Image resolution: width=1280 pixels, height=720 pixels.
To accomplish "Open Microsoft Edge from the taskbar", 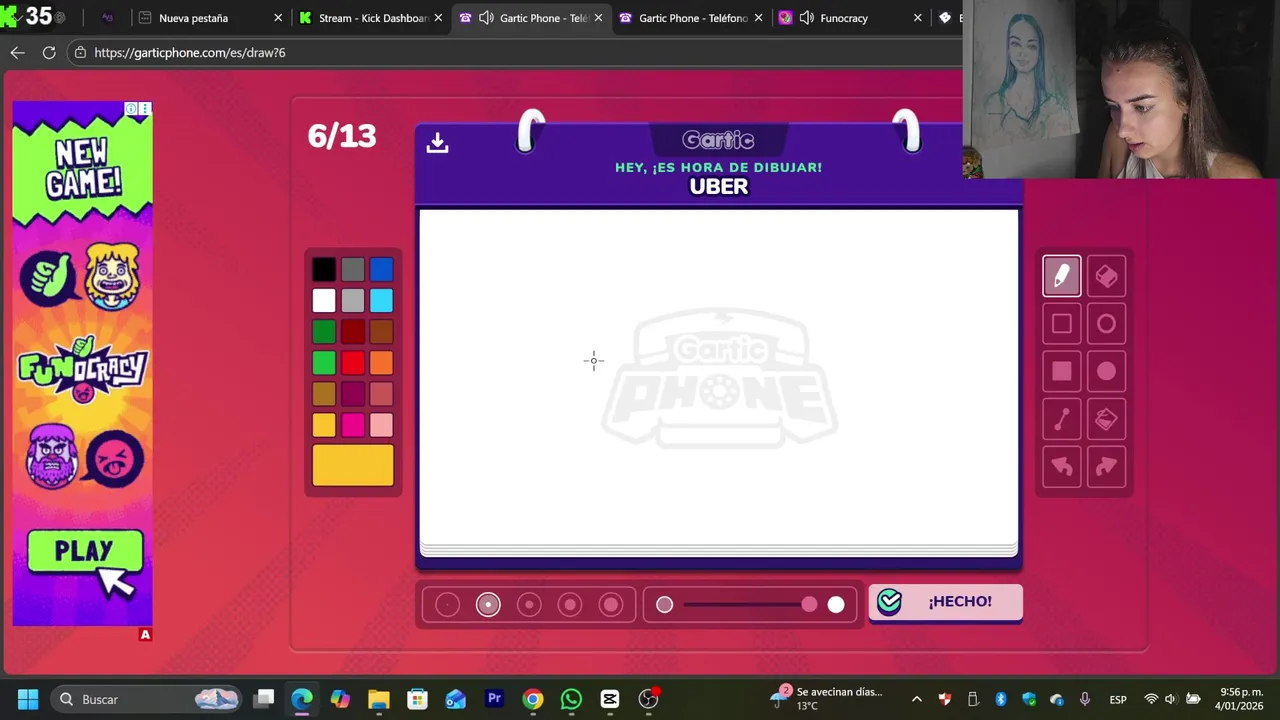I will click(x=302, y=699).
